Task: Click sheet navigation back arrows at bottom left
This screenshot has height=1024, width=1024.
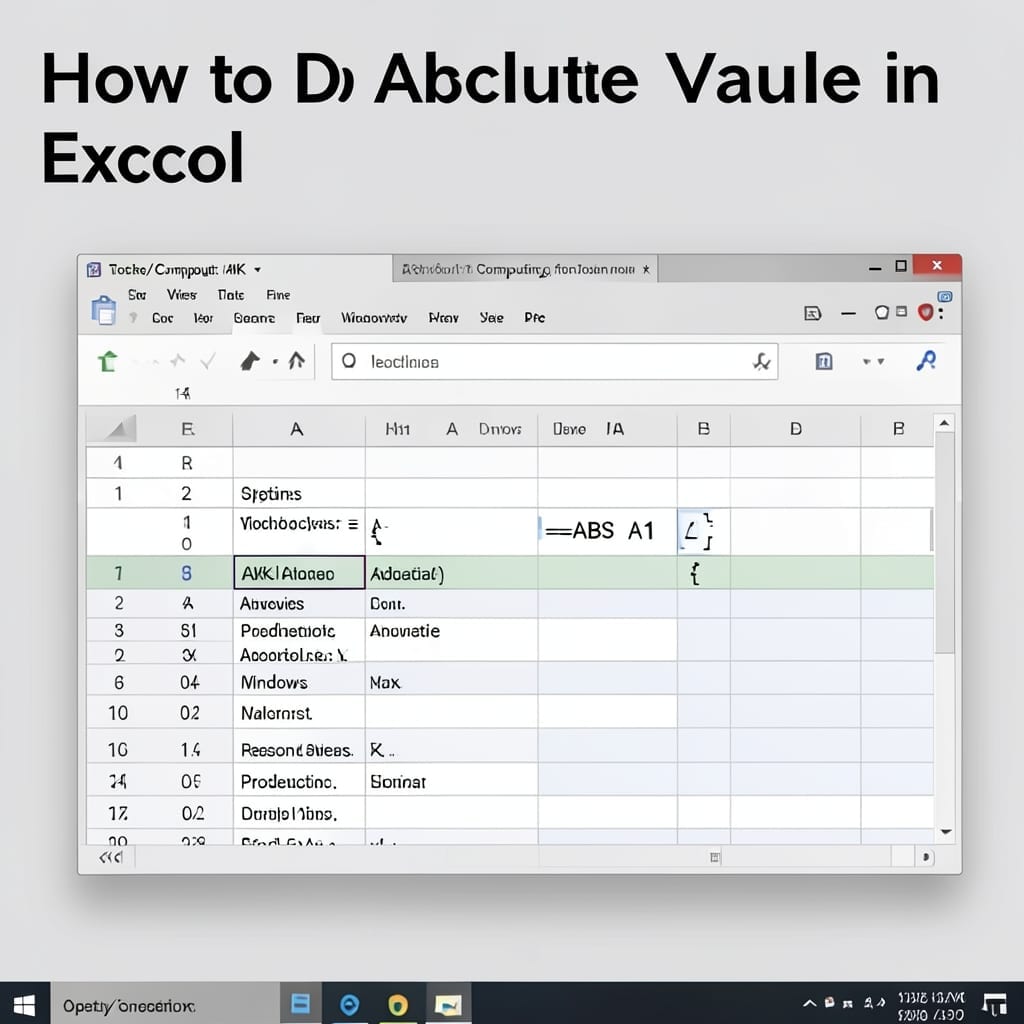Action: 111,857
